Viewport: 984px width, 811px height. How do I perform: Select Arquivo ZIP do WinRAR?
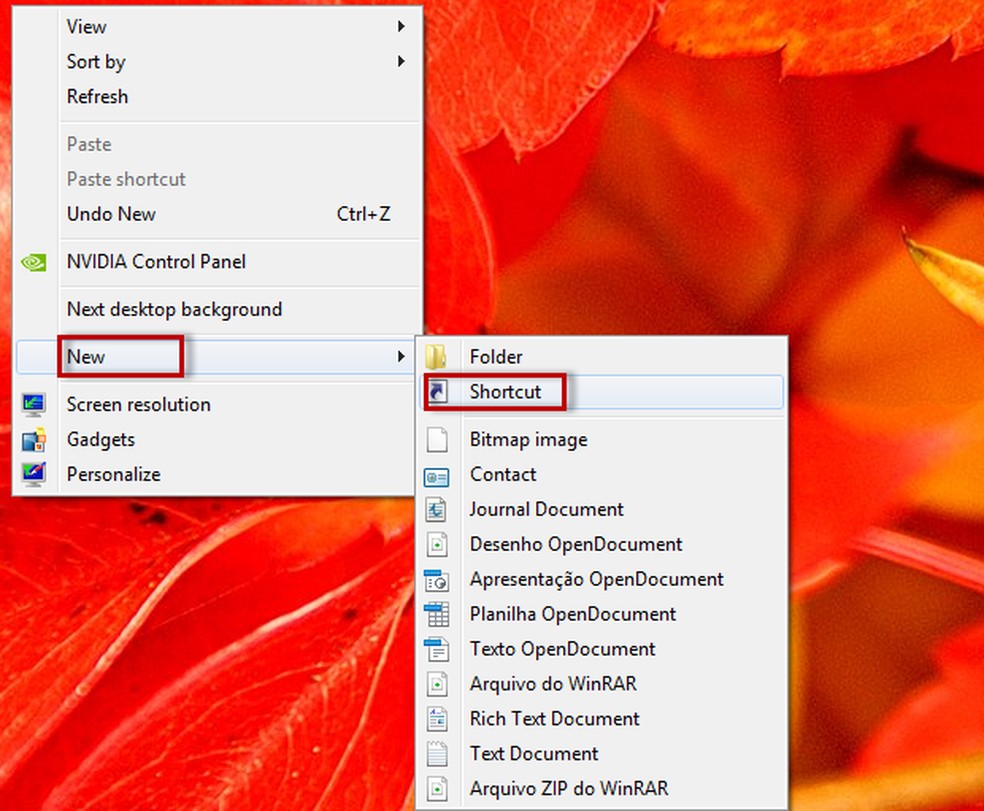coord(601,788)
